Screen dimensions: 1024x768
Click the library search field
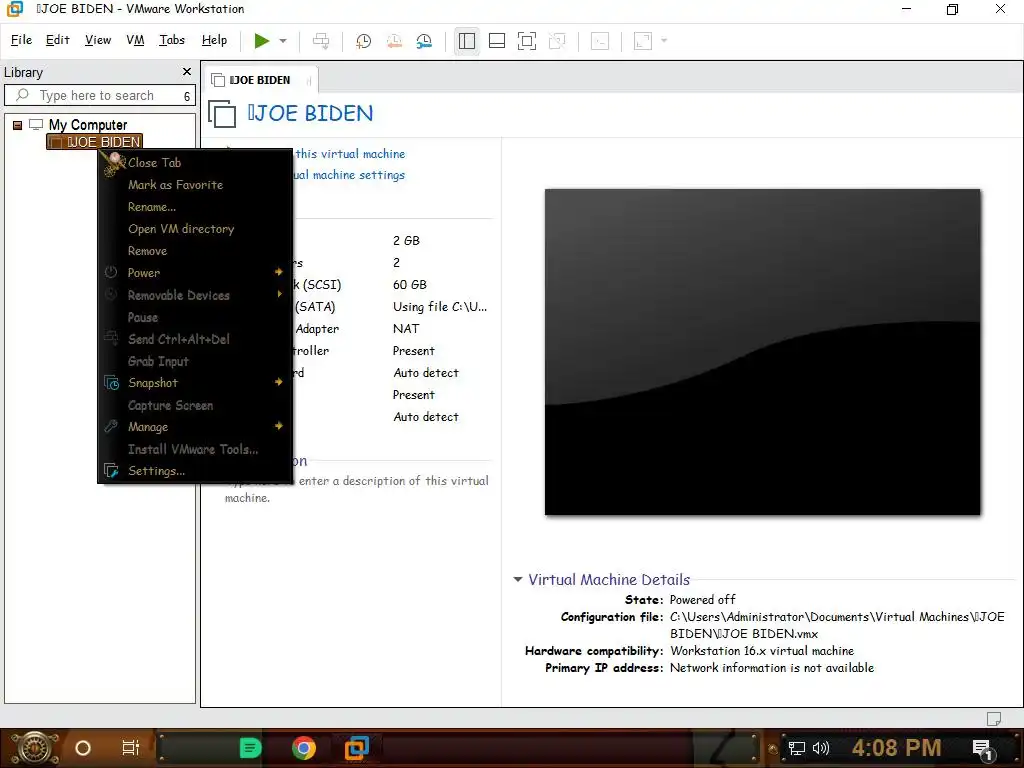click(x=98, y=95)
